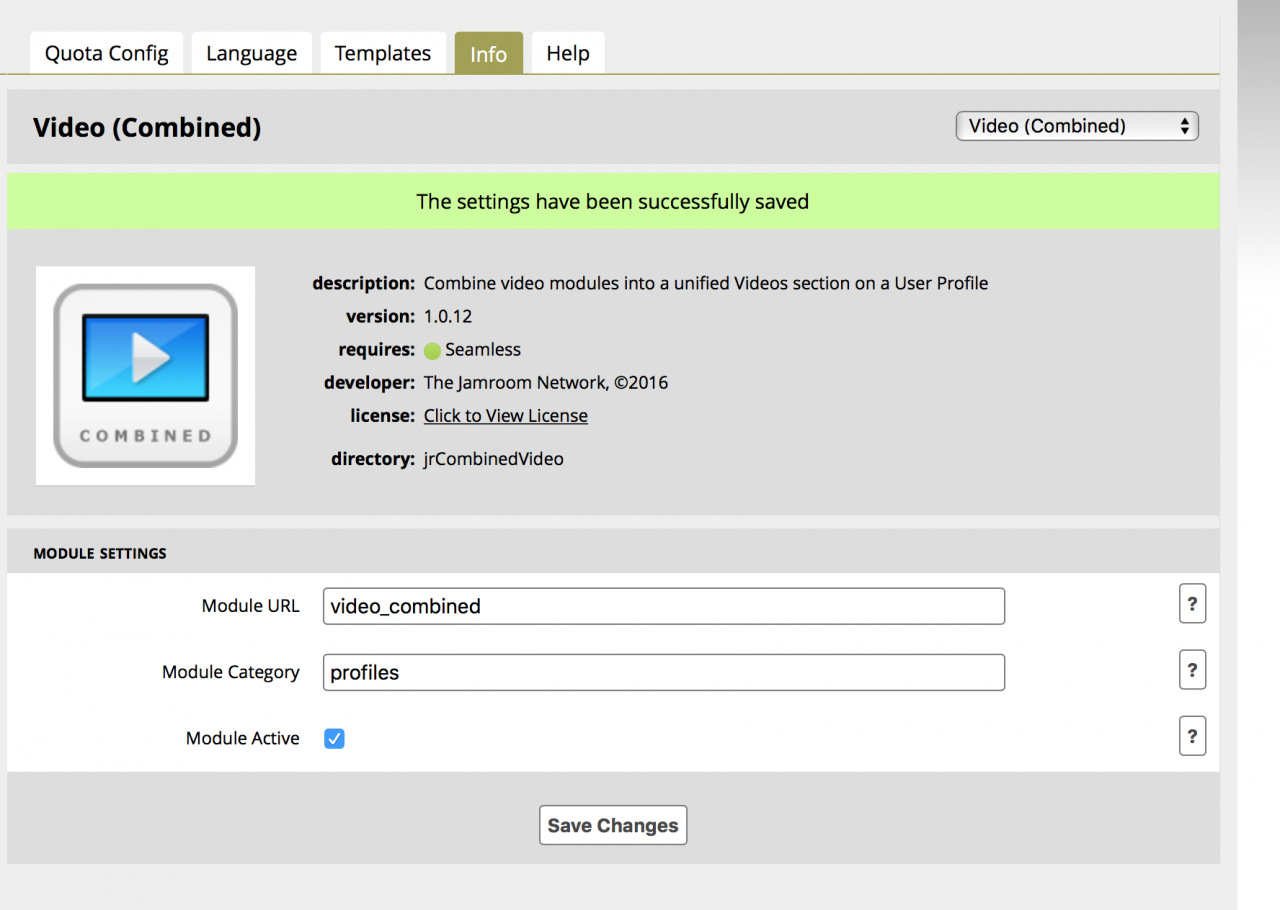Uncheck the Module Active checkbox
The image size is (1280, 910).
pyautogui.click(x=334, y=739)
